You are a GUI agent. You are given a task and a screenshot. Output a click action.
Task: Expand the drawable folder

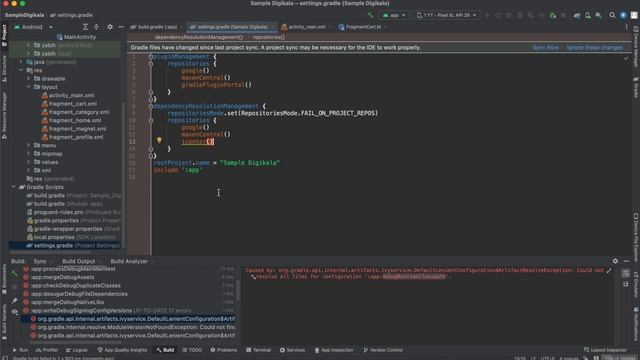[29, 78]
